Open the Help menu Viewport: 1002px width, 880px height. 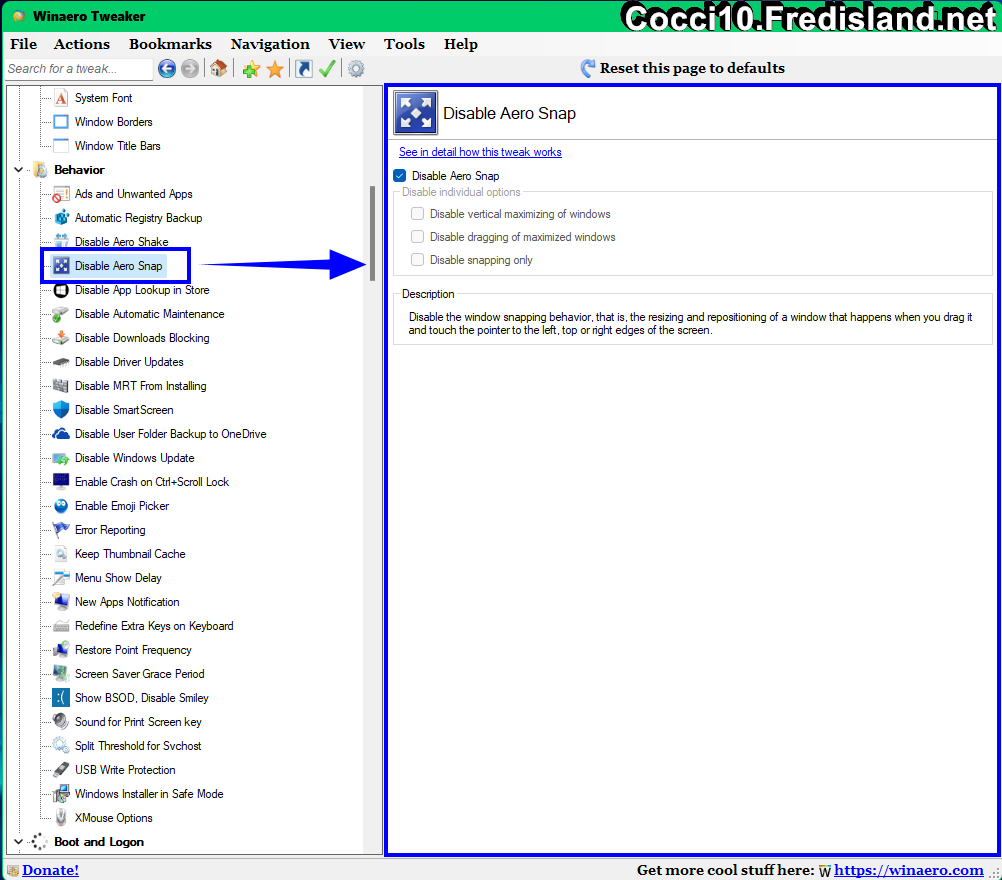(x=461, y=44)
